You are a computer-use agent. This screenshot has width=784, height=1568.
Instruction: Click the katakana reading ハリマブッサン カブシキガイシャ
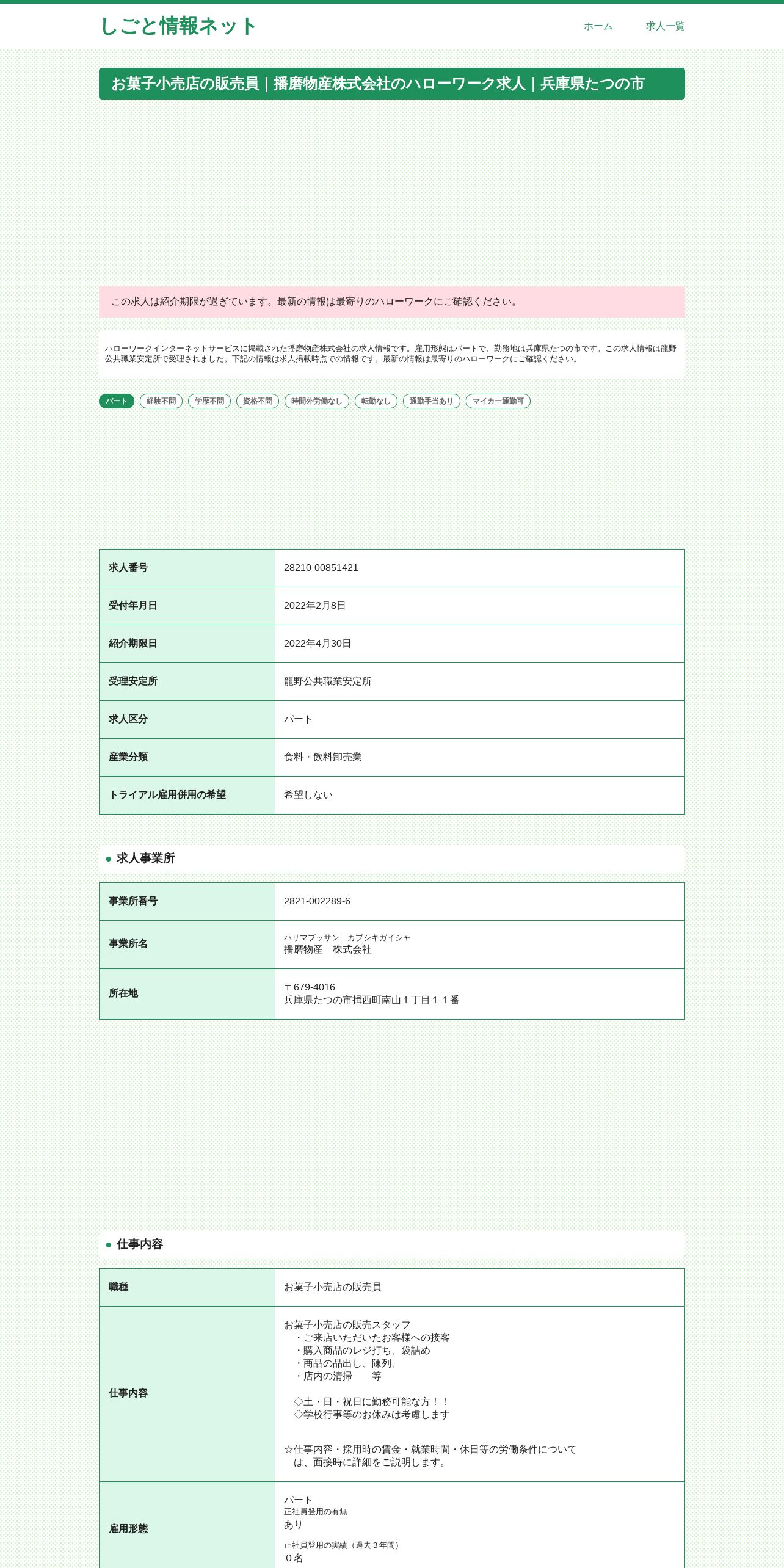(x=347, y=938)
